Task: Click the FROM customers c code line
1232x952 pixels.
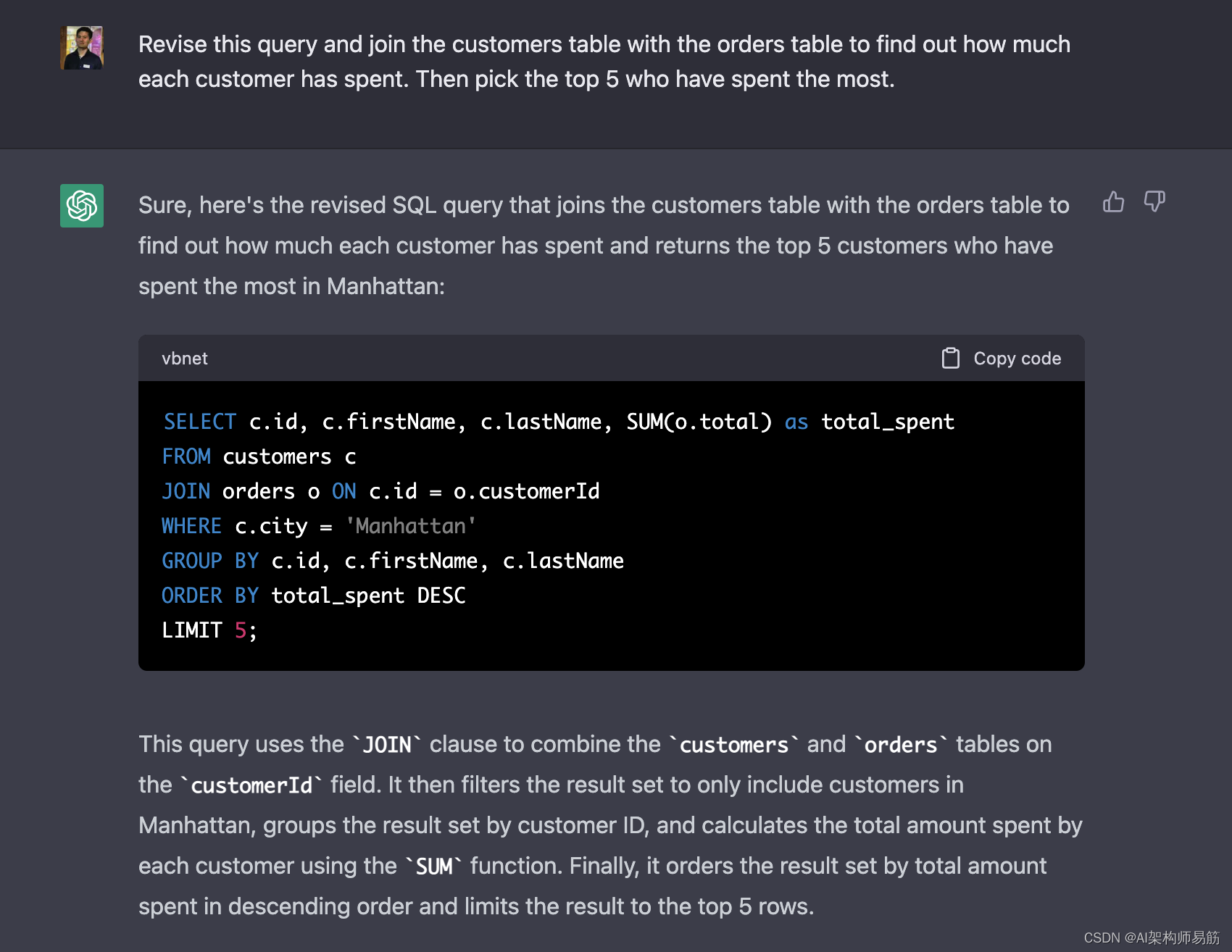Action: point(259,456)
